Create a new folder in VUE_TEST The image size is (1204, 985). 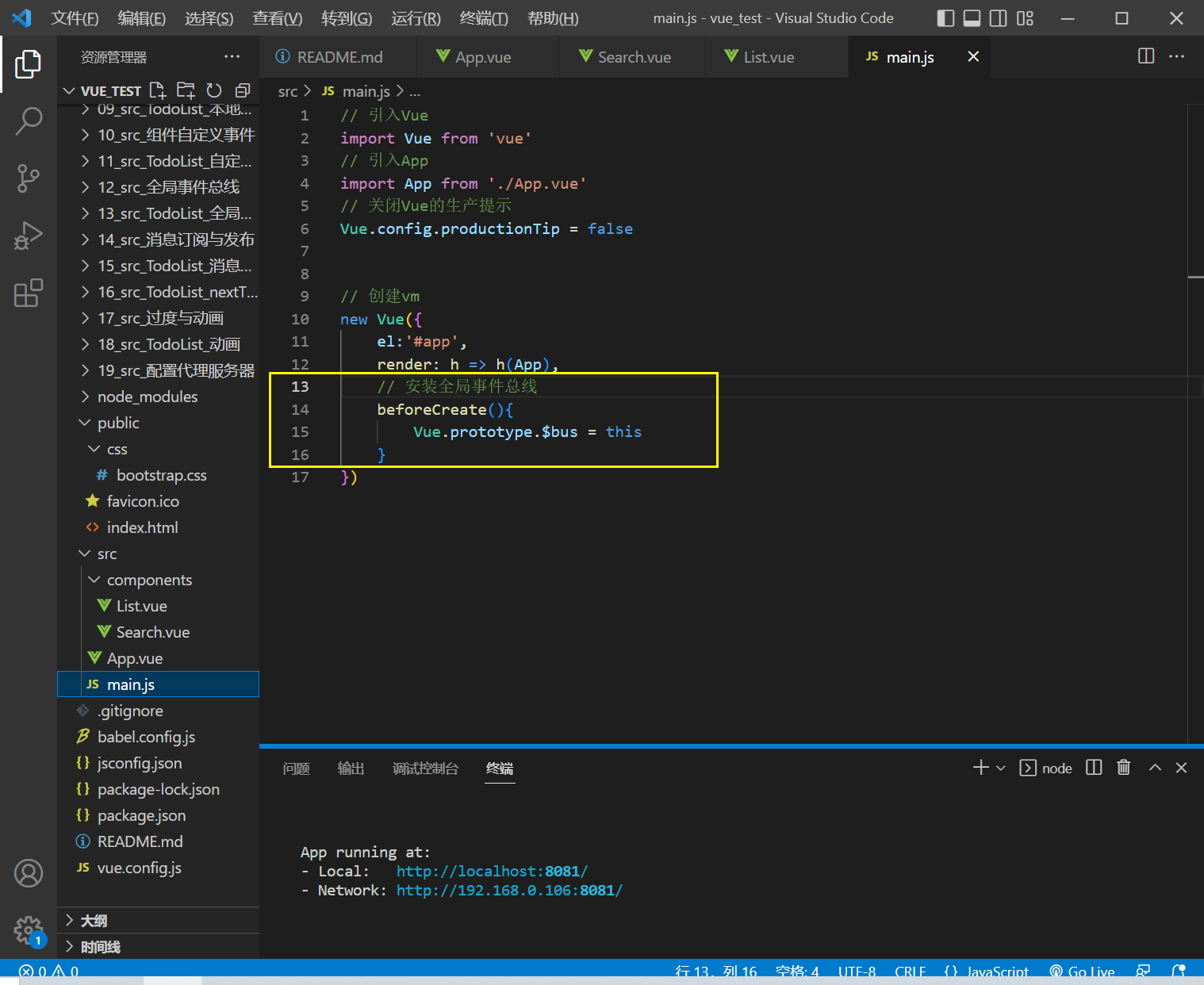(x=186, y=90)
